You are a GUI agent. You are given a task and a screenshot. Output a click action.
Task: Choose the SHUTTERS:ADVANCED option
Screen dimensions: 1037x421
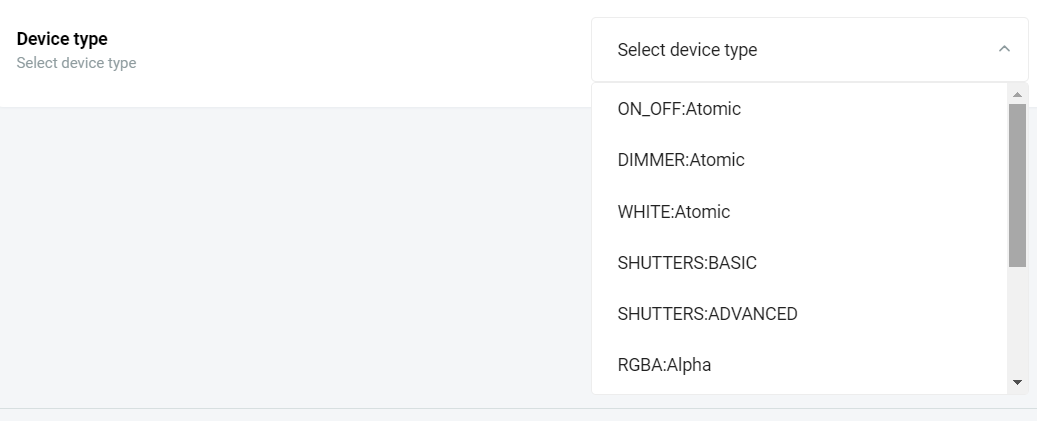click(707, 314)
